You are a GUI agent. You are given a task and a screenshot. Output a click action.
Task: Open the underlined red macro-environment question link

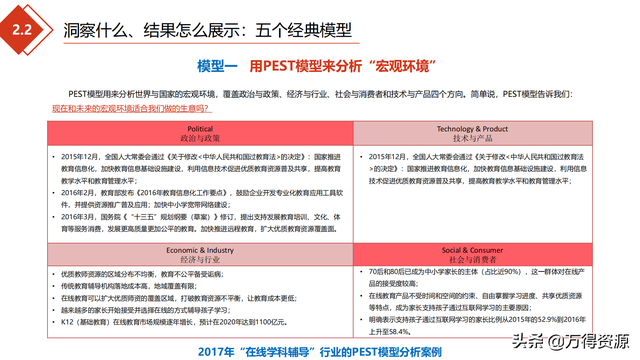[x=132, y=109]
